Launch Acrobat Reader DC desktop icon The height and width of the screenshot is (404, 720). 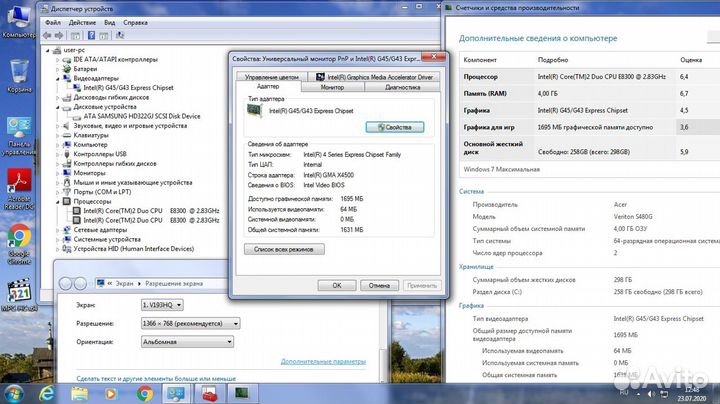point(19,189)
